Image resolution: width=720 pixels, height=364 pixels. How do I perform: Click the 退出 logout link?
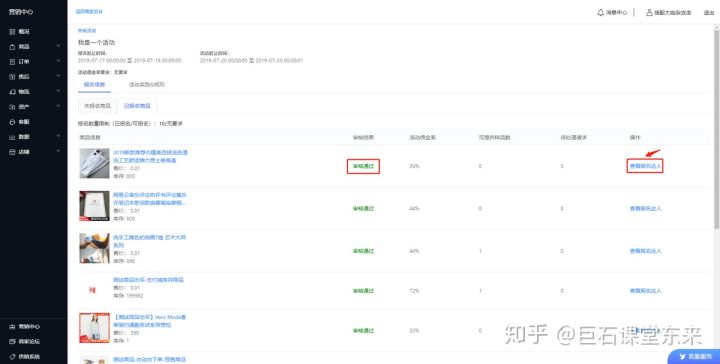(709, 13)
